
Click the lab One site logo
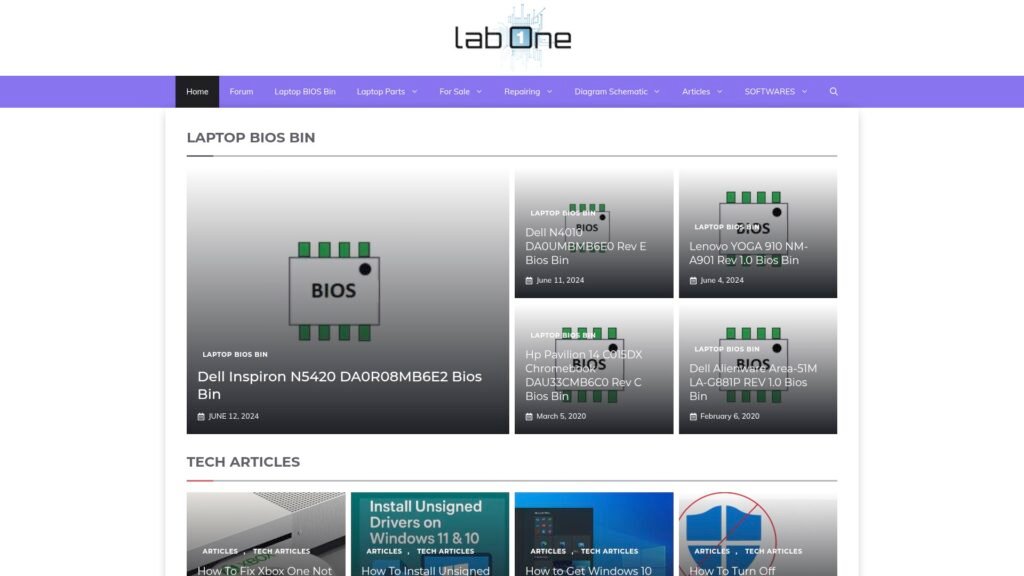coord(513,37)
